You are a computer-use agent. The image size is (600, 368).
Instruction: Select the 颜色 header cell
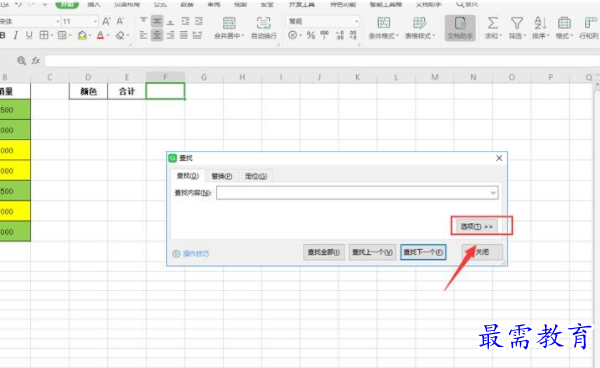[x=88, y=91]
